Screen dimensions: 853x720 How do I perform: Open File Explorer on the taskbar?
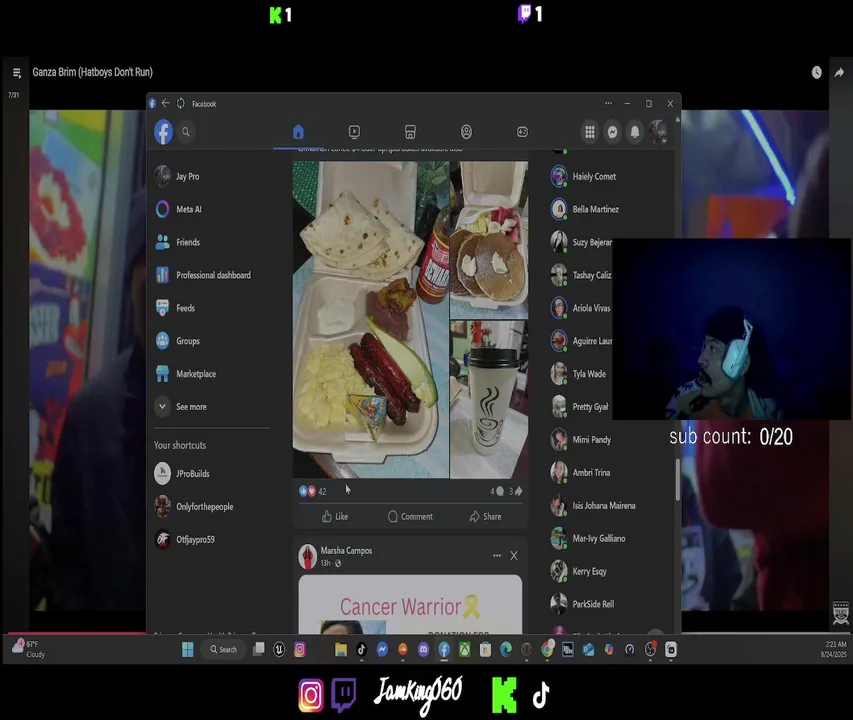(341, 649)
